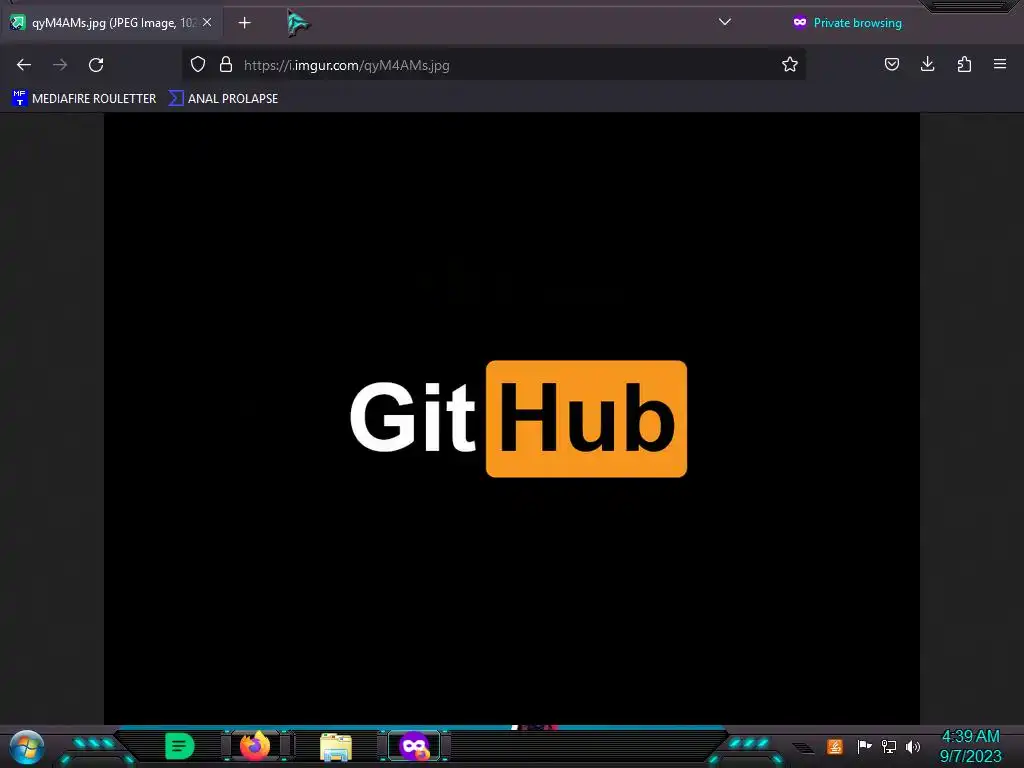Close the qyM4AMs.jpg tab
The width and height of the screenshot is (1024, 768).
pos(207,22)
